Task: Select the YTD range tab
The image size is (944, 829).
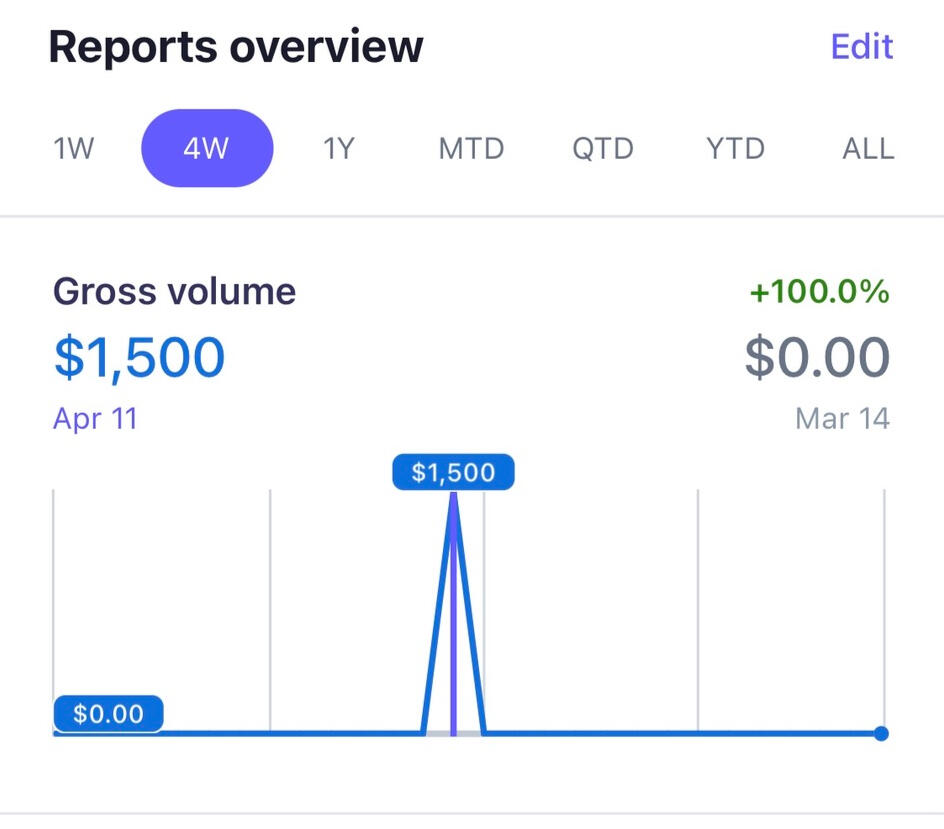Action: [735, 149]
